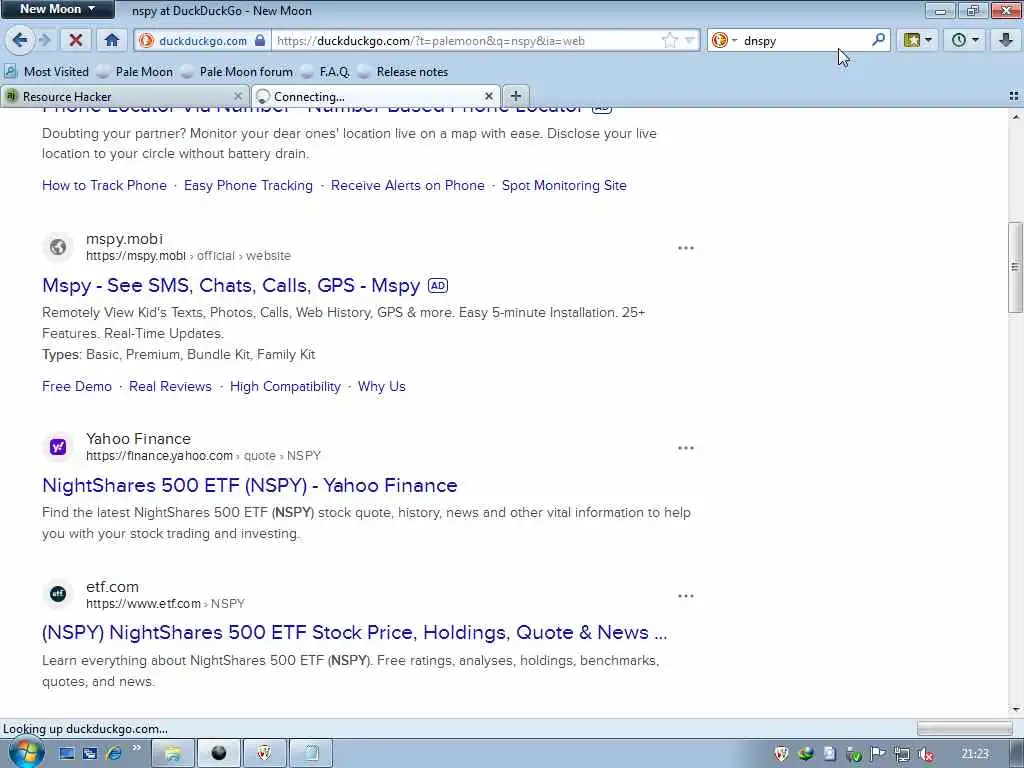
Task: Go back with the browser Back arrow
Action: point(20,40)
